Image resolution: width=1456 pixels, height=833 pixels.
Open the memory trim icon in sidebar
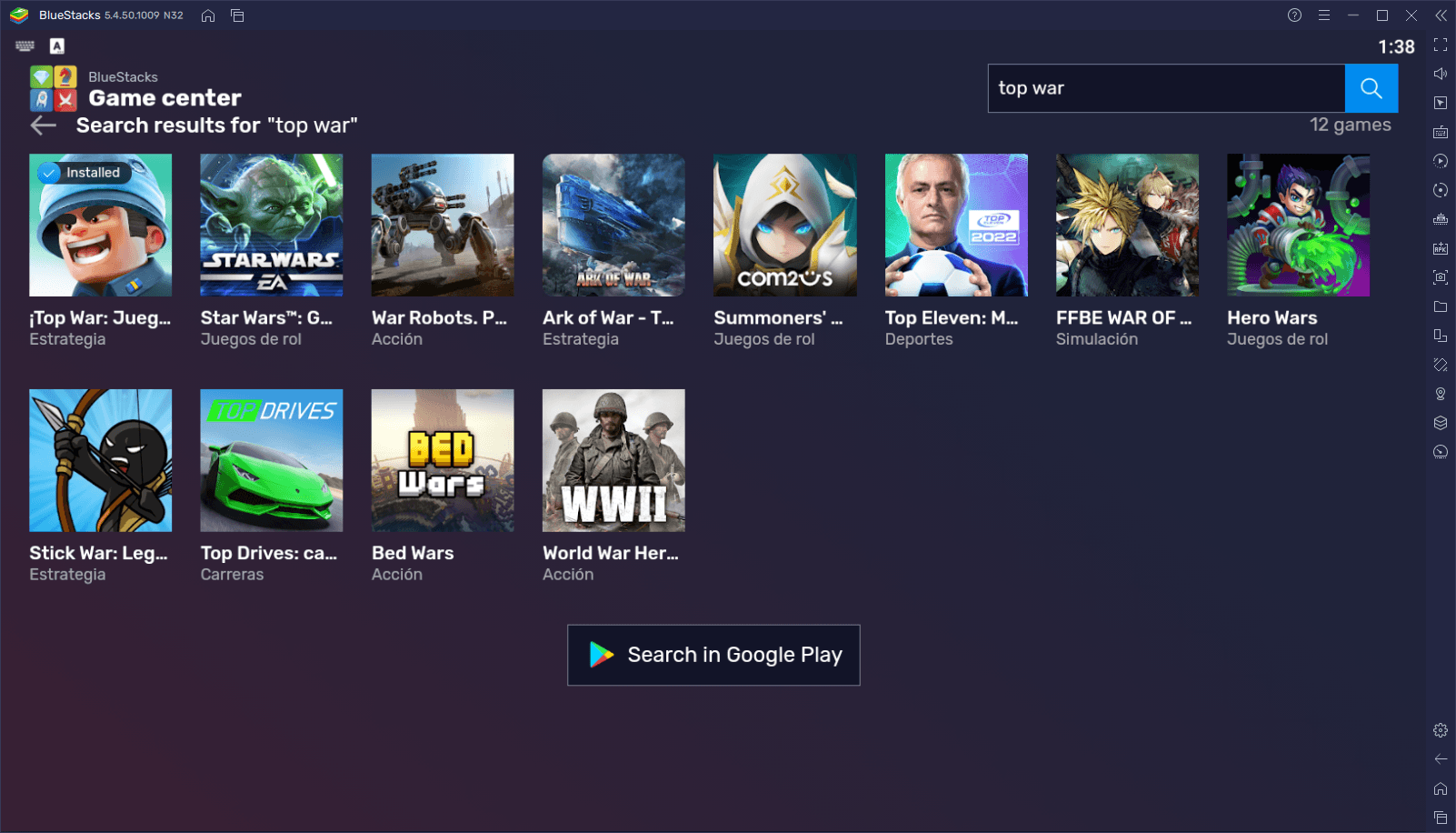1441,219
